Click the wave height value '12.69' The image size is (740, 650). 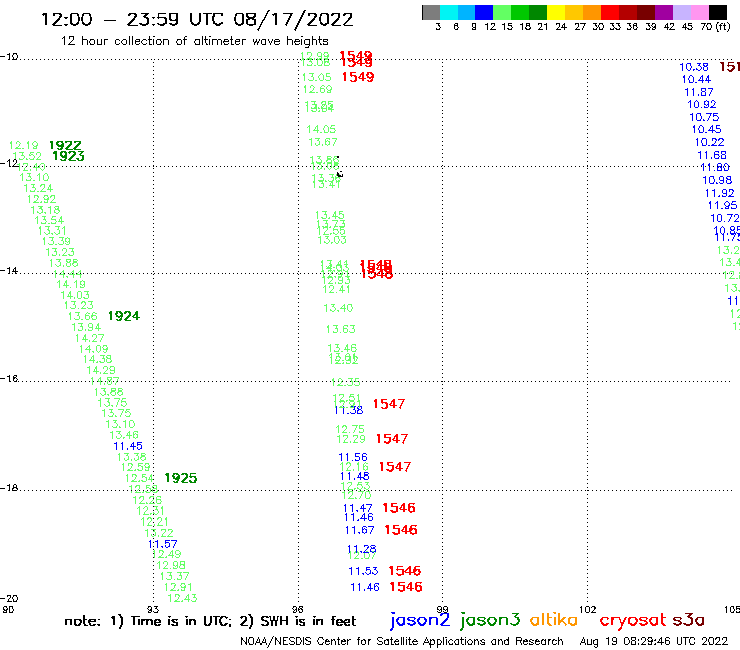[318, 89]
